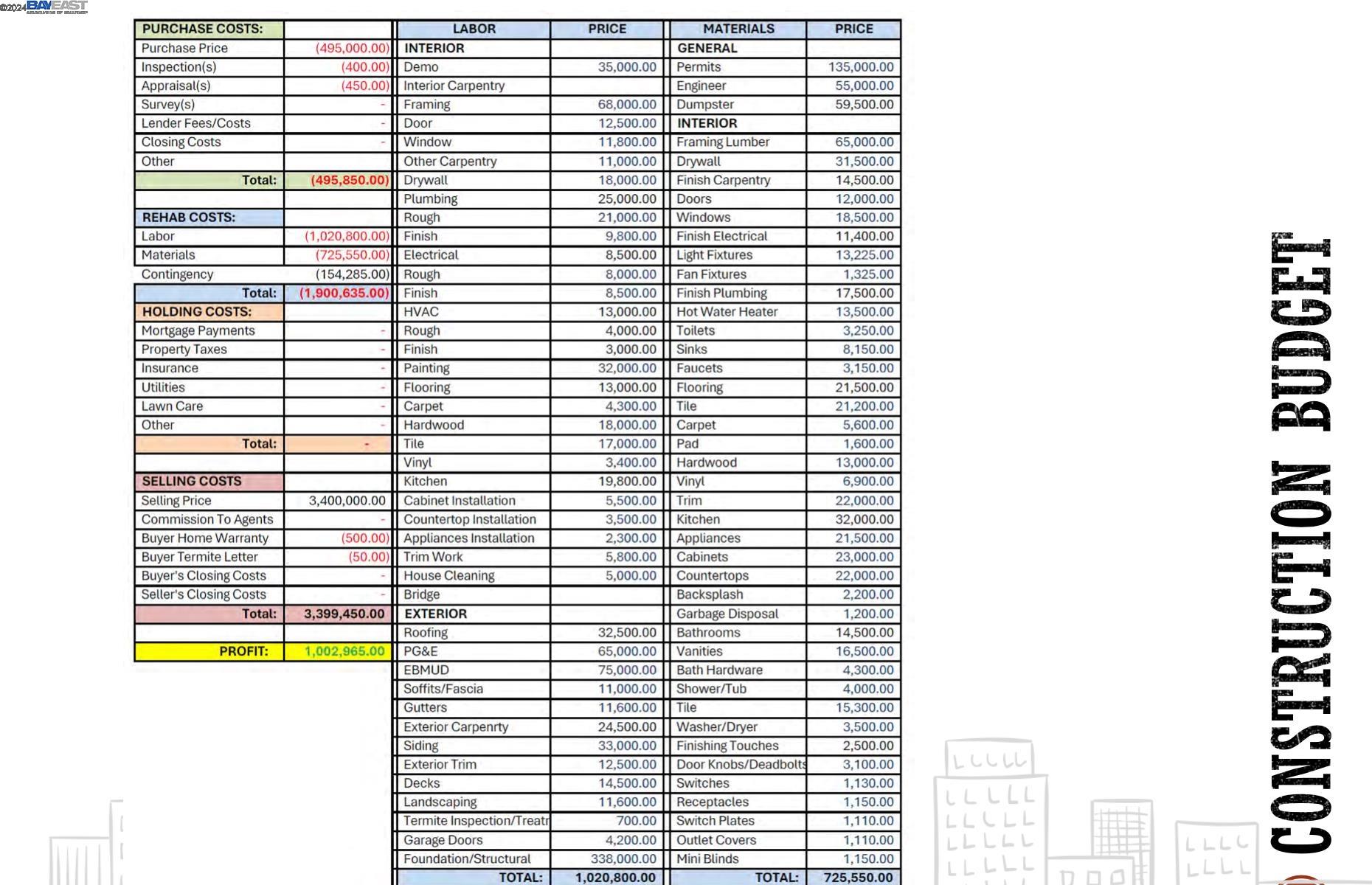Image resolution: width=1372 pixels, height=885 pixels.
Task: Select the Vanities price 16,500.00
Action: point(864,651)
